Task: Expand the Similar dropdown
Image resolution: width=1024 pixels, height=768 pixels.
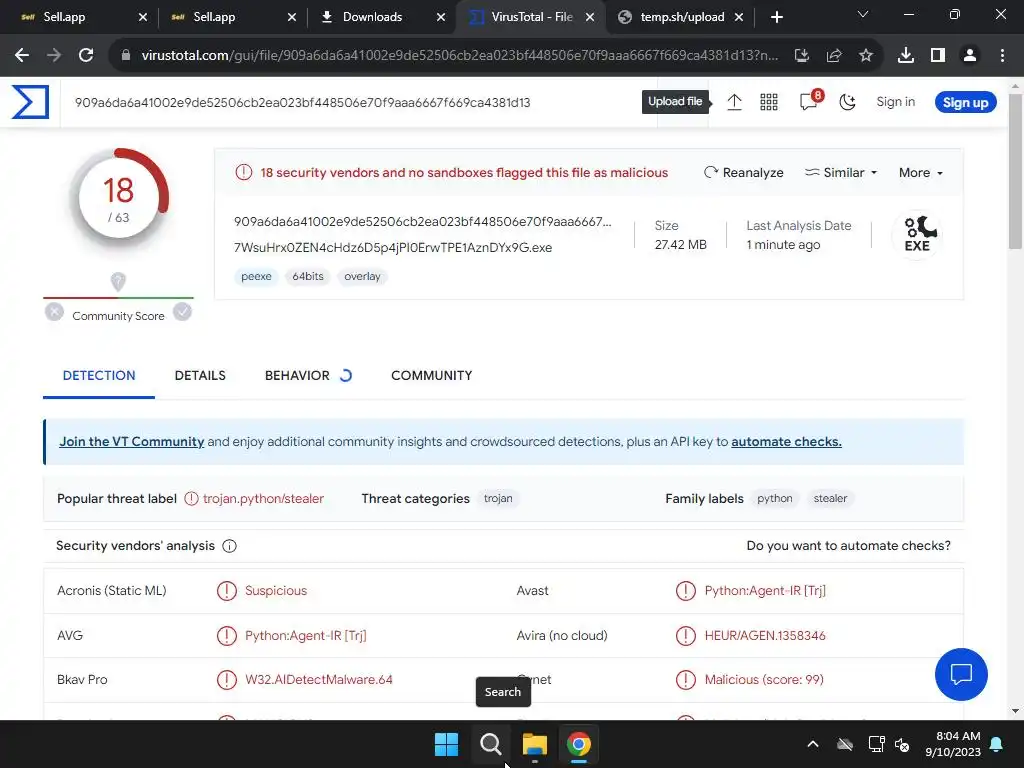Action: point(840,172)
